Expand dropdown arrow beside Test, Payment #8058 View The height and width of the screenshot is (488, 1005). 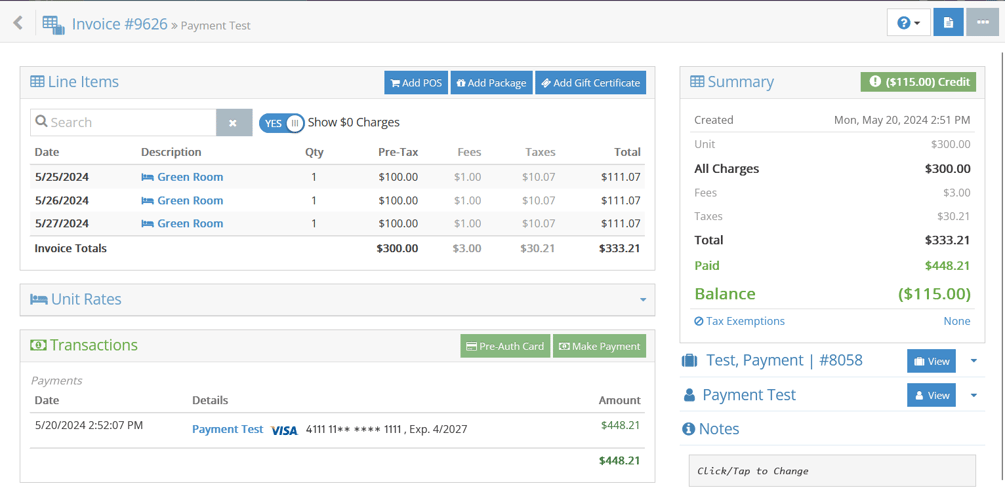[x=974, y=361]
